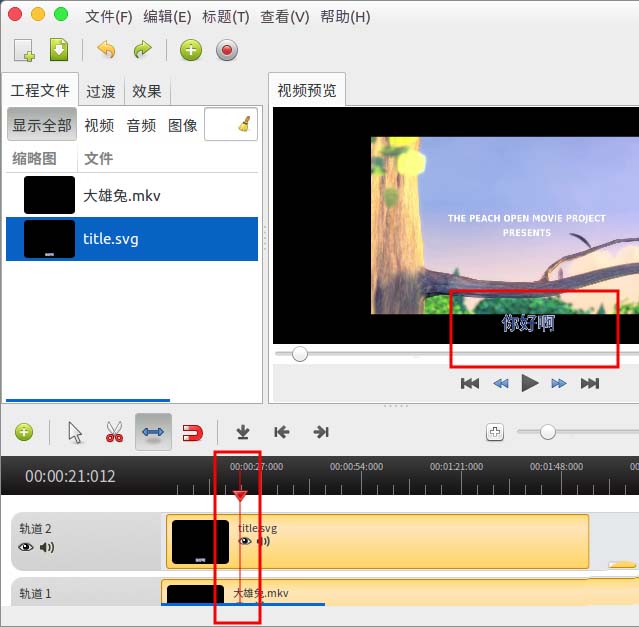
Task: Toggle visibility eye on 轨道 2
Action: pyautogui.click(x=26, y=547)
